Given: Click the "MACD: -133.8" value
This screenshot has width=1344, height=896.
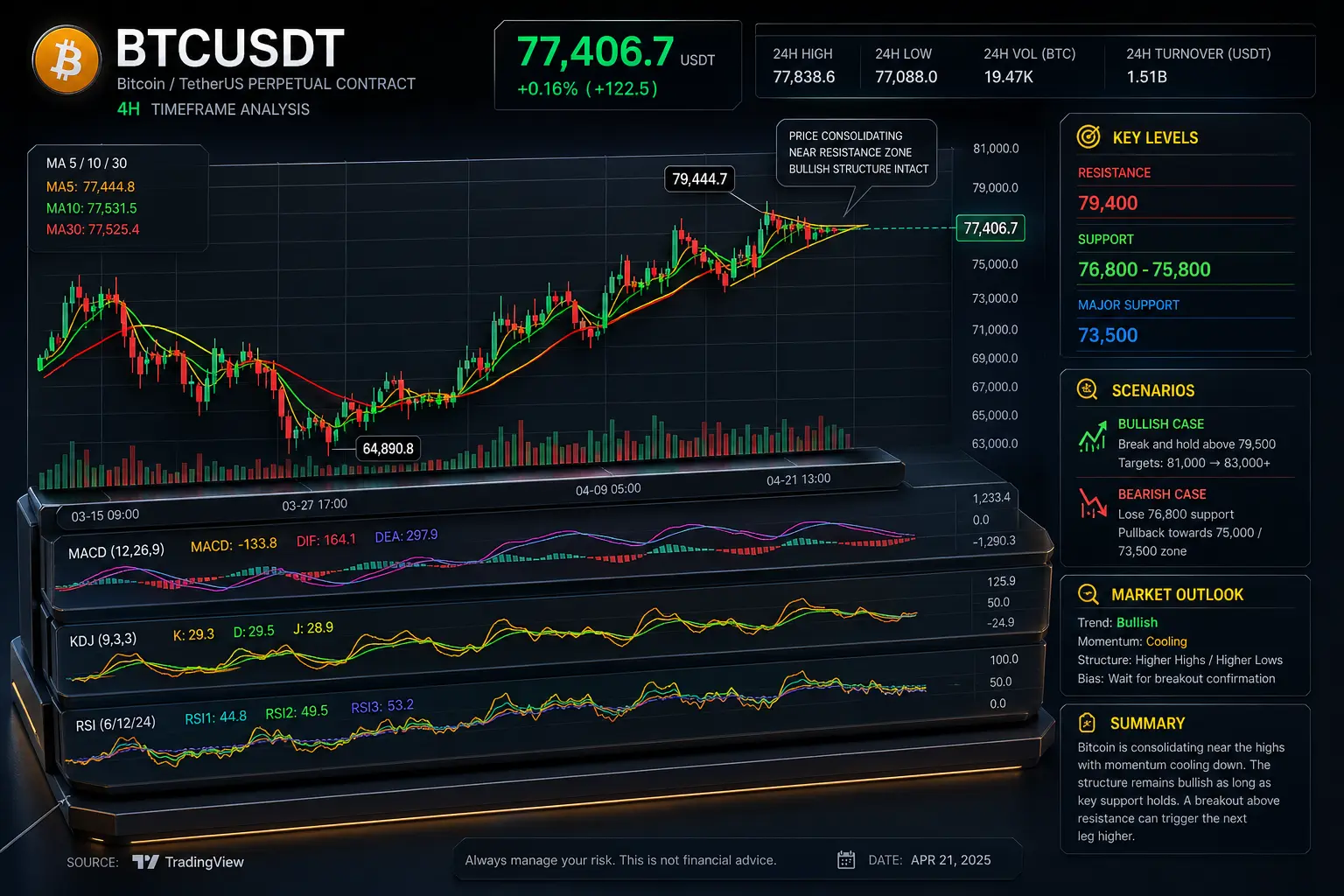Looking at the screenshot, I should (234, 545).
